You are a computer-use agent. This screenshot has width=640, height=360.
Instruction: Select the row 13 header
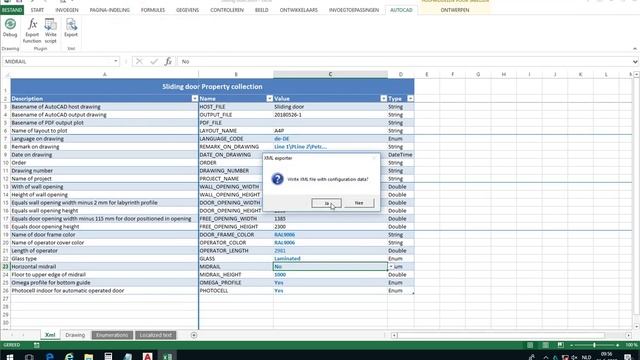(x=6, y=187)
